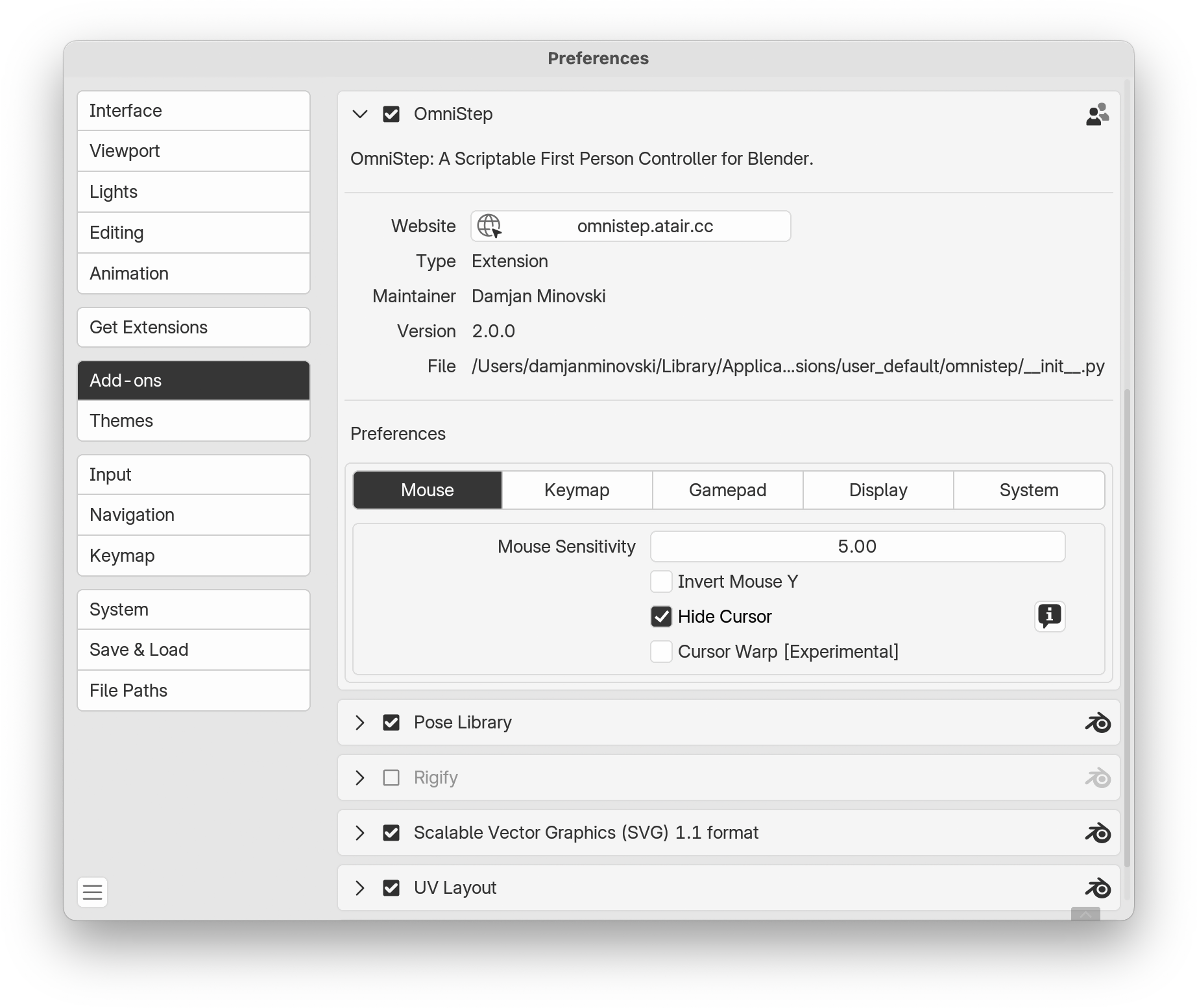Switch to the Gamepad preferences tab

click(727, 490)
